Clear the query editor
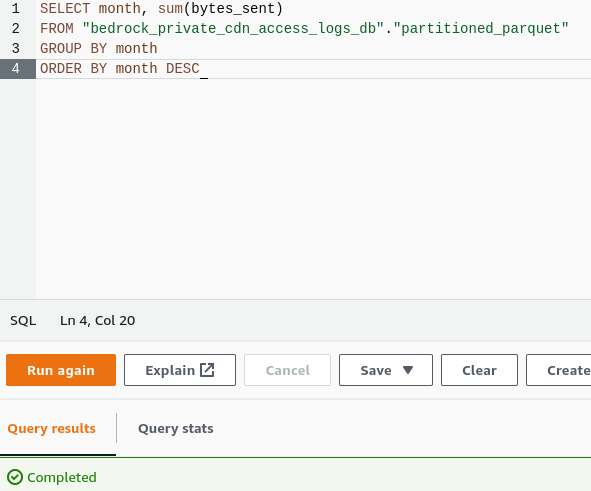This screenshot has width=591, height=491. (x=479, y=370)
